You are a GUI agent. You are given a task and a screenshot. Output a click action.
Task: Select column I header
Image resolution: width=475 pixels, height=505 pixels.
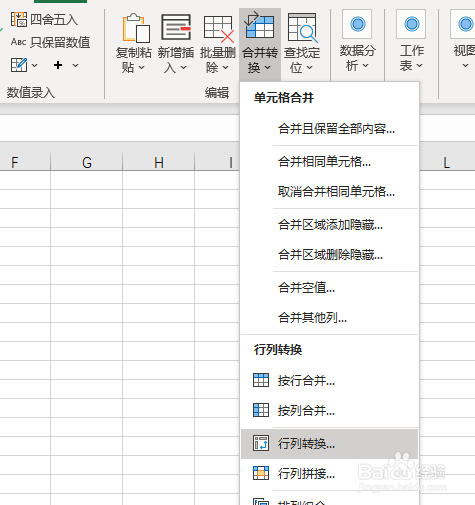[217, 163]
